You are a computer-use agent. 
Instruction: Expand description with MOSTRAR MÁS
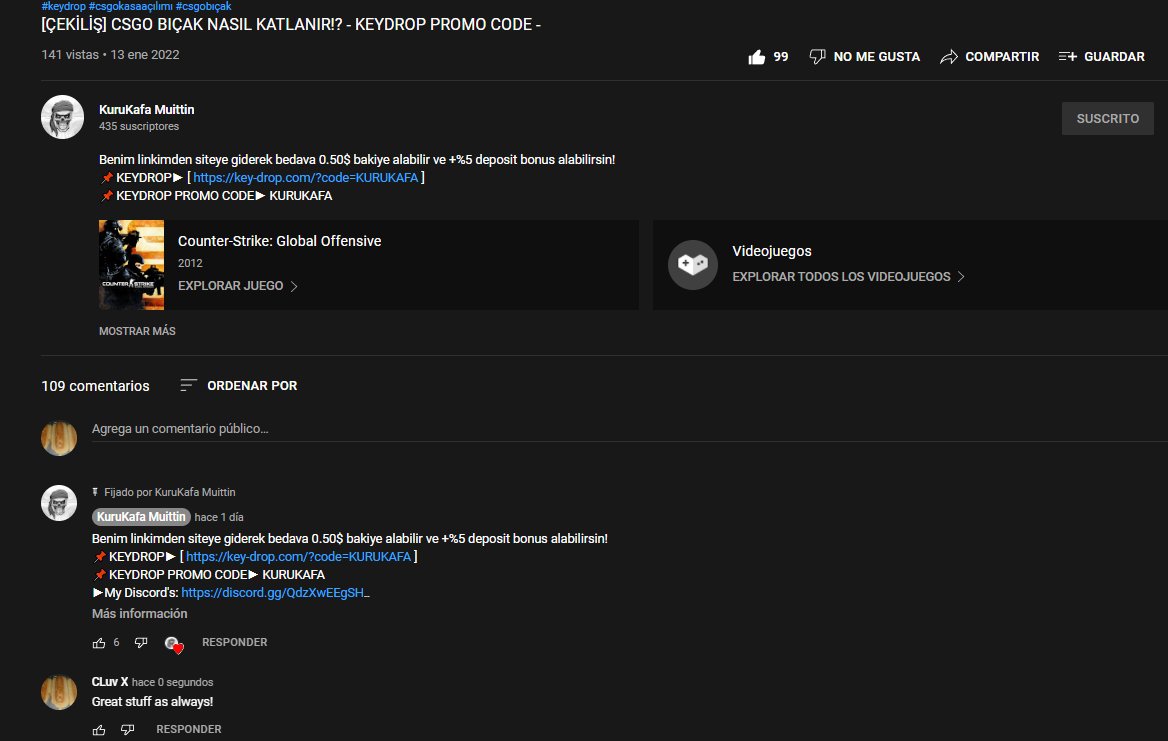click(137, 331)
